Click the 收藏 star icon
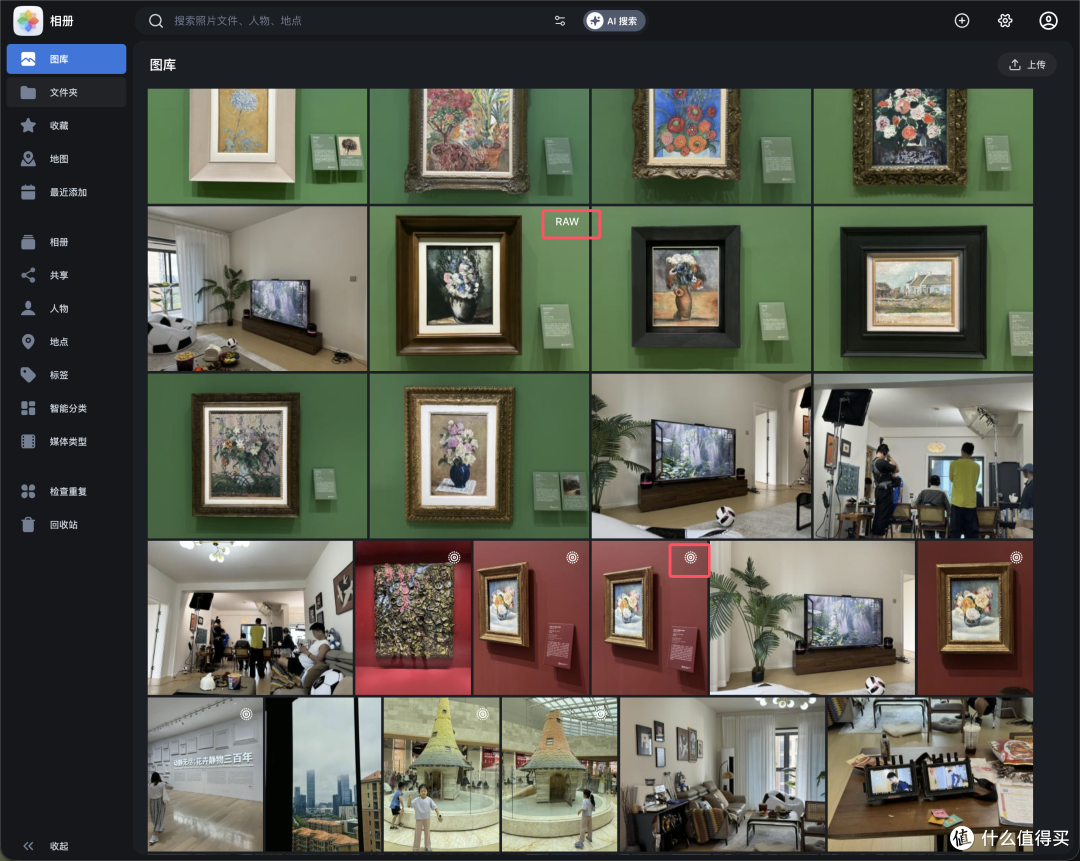The width and height of the screenshot is (1080, 861). (x=28, y=125)
